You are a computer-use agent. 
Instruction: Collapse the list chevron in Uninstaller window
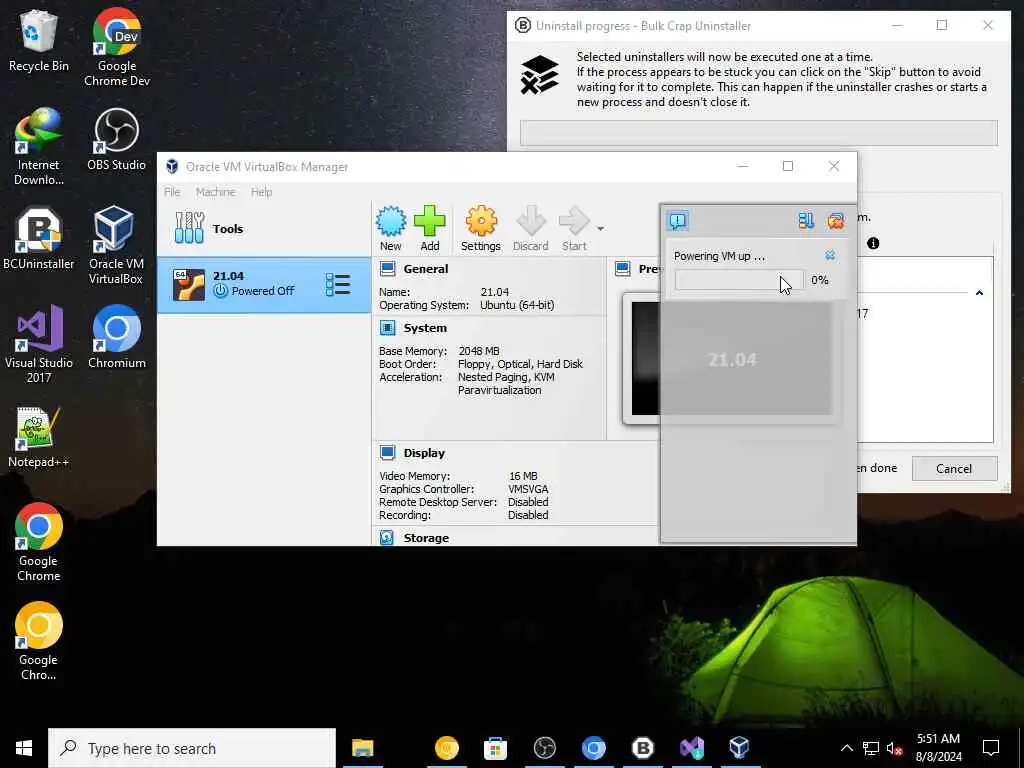tap(979, 293)
